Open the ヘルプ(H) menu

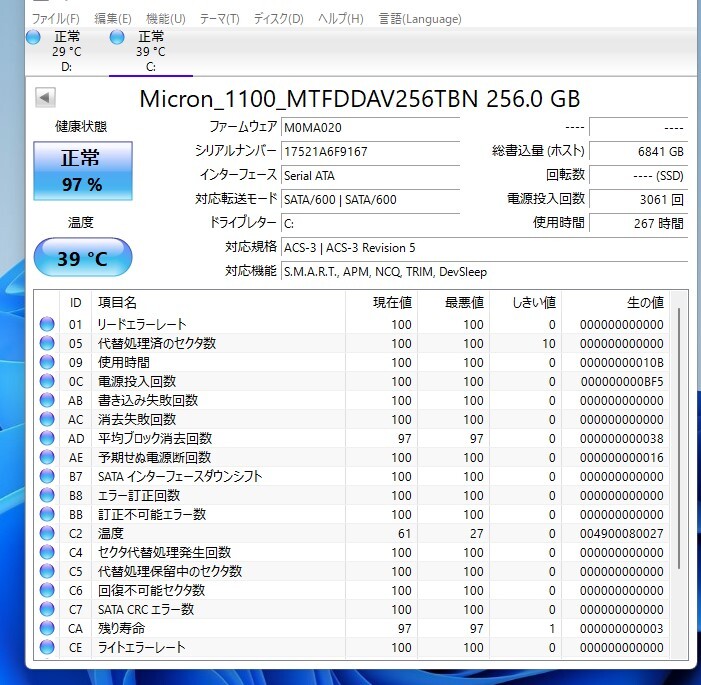coord(341,19)
